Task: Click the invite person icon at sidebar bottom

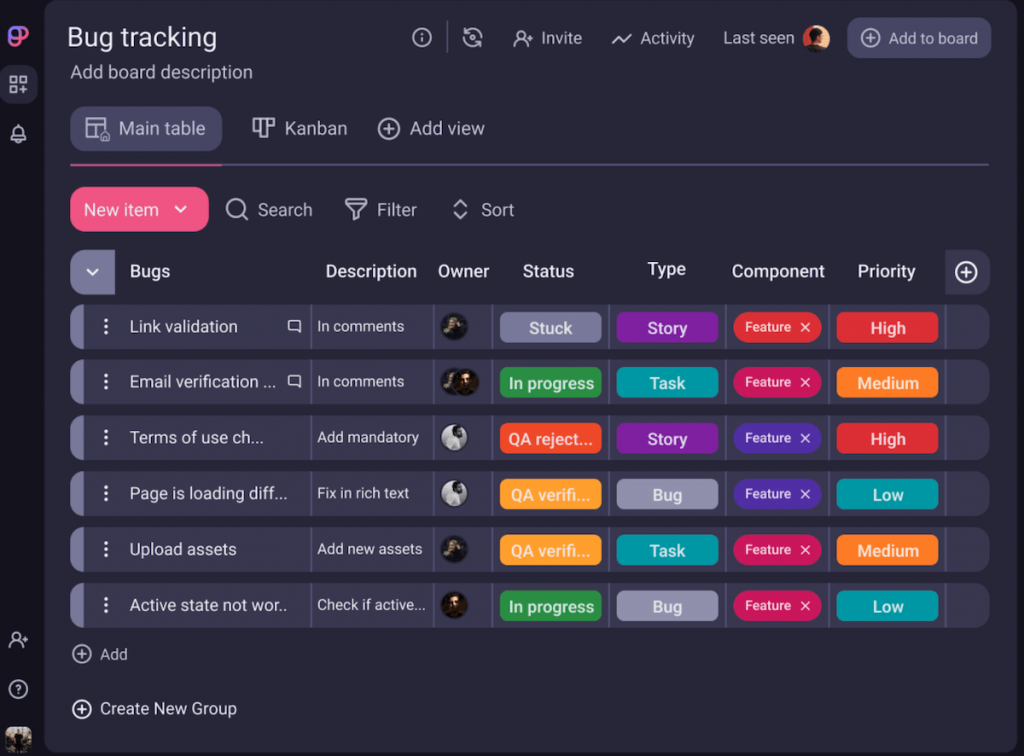Action: point(18,640)
